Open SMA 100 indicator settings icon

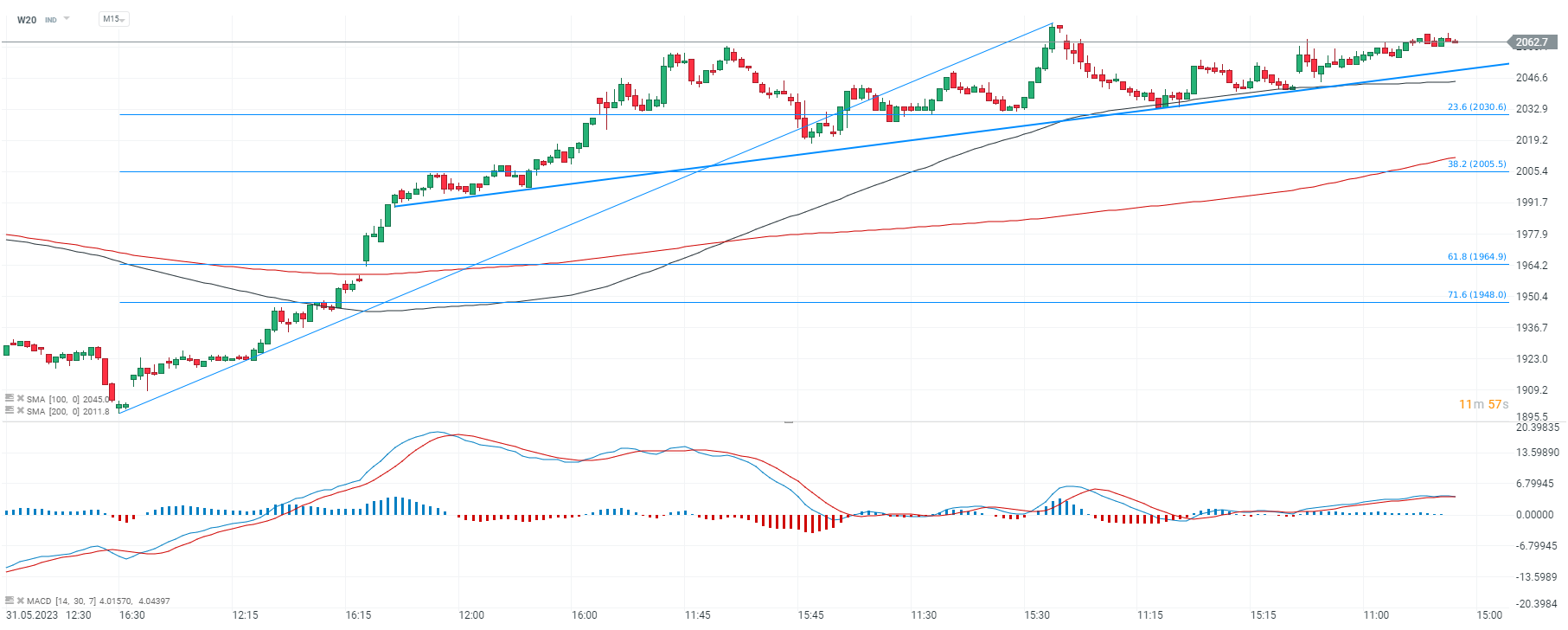coord(10,398)
